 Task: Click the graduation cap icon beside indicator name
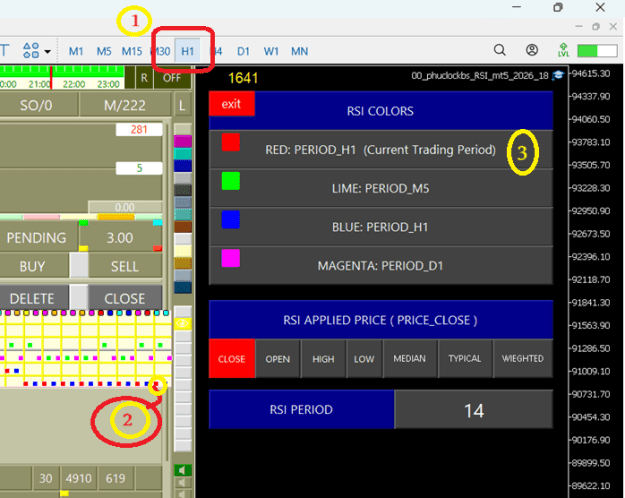pyautogui.click(x=558, y=75)
